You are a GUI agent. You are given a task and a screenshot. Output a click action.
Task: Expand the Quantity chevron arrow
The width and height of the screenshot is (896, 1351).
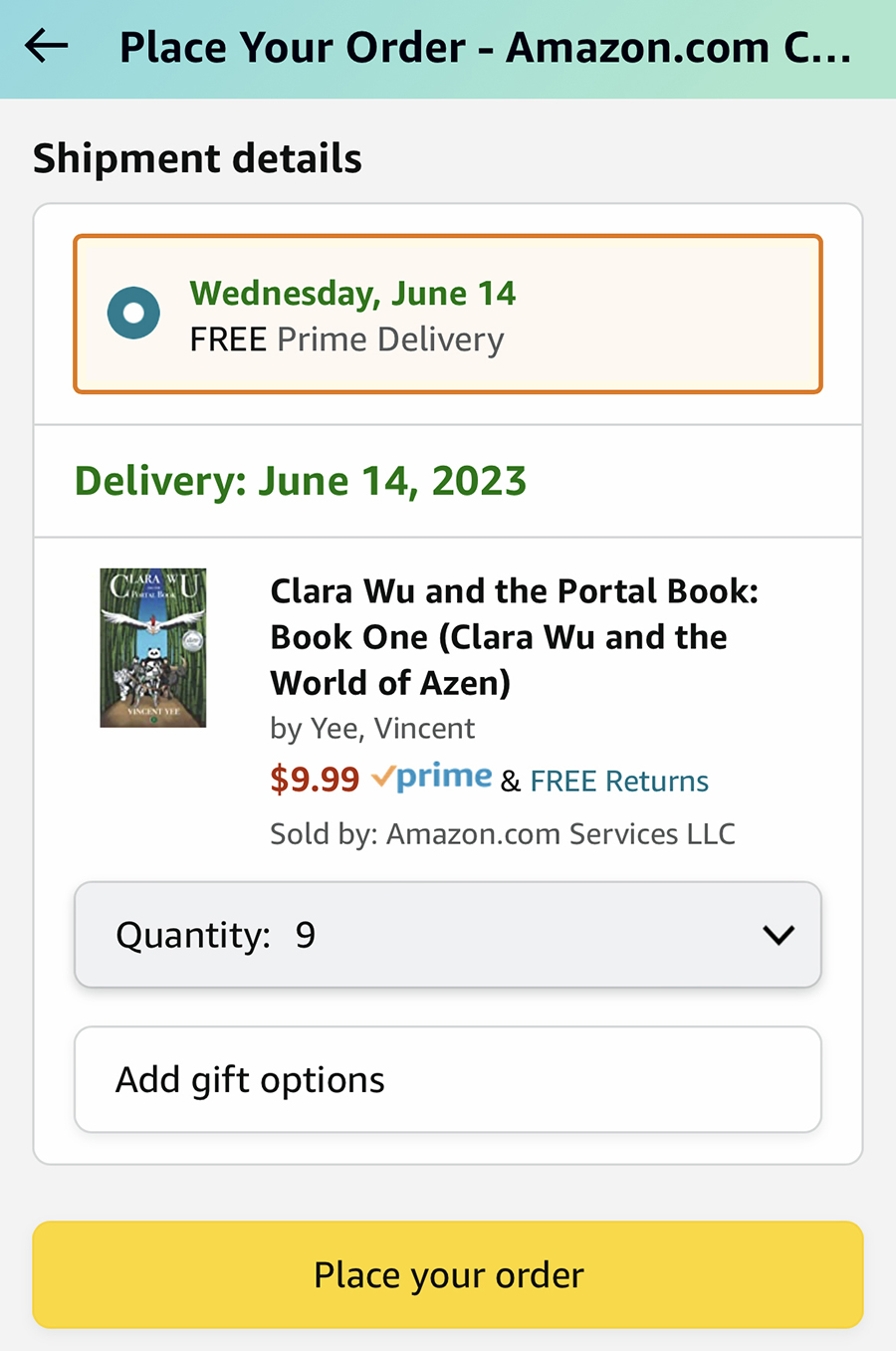click(x=778, y=935)
